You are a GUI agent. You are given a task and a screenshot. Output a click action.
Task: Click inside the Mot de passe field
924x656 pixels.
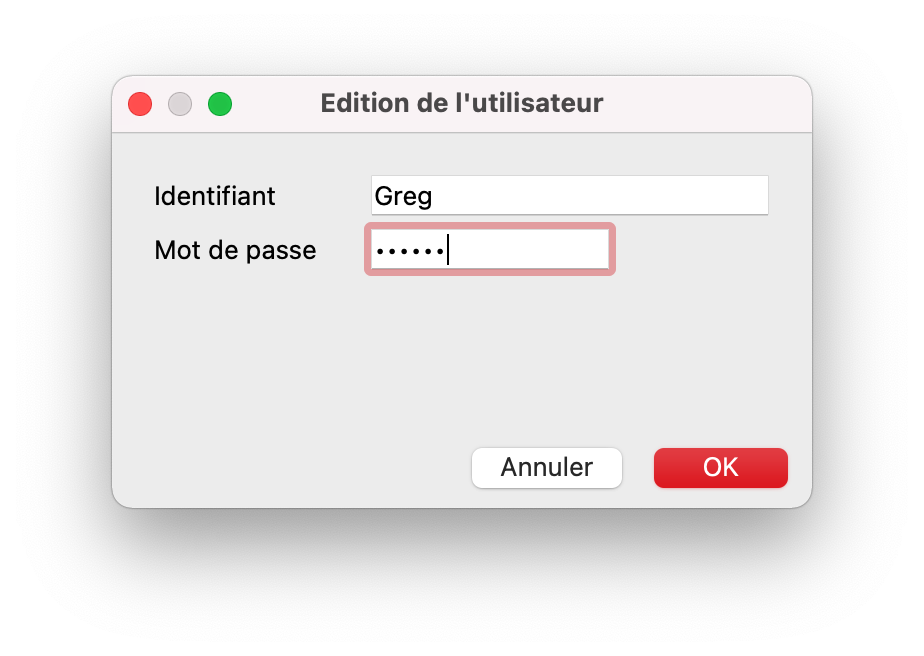489,250
